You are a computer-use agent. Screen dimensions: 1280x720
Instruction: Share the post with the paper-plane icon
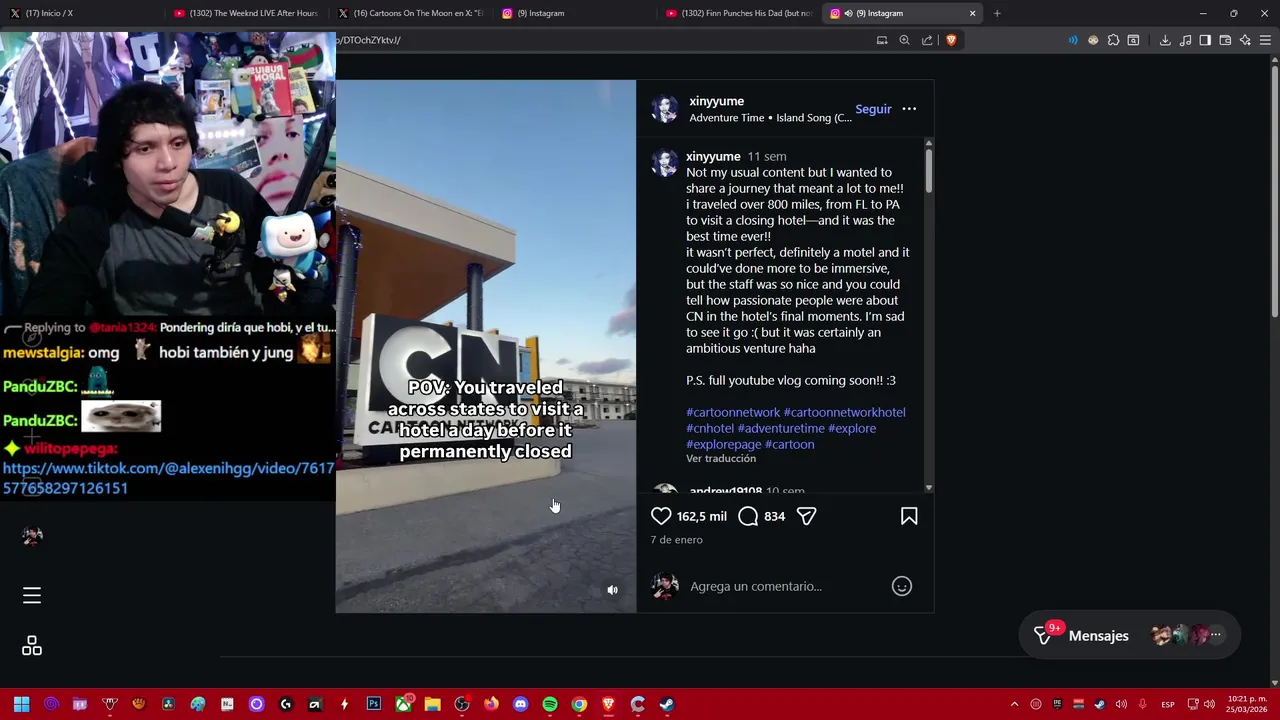806,516
